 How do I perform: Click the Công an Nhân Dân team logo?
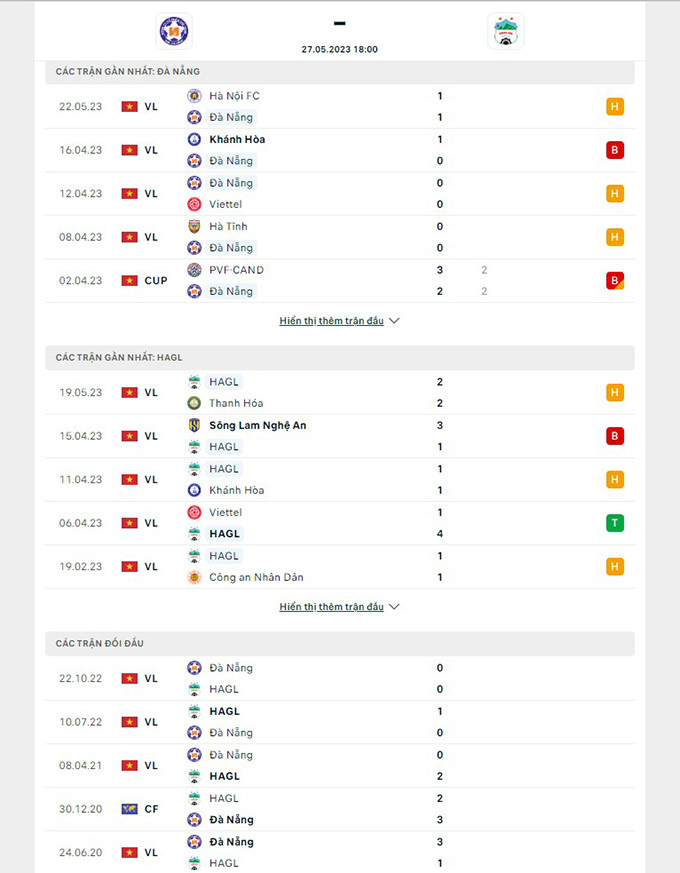click(194, 577)
